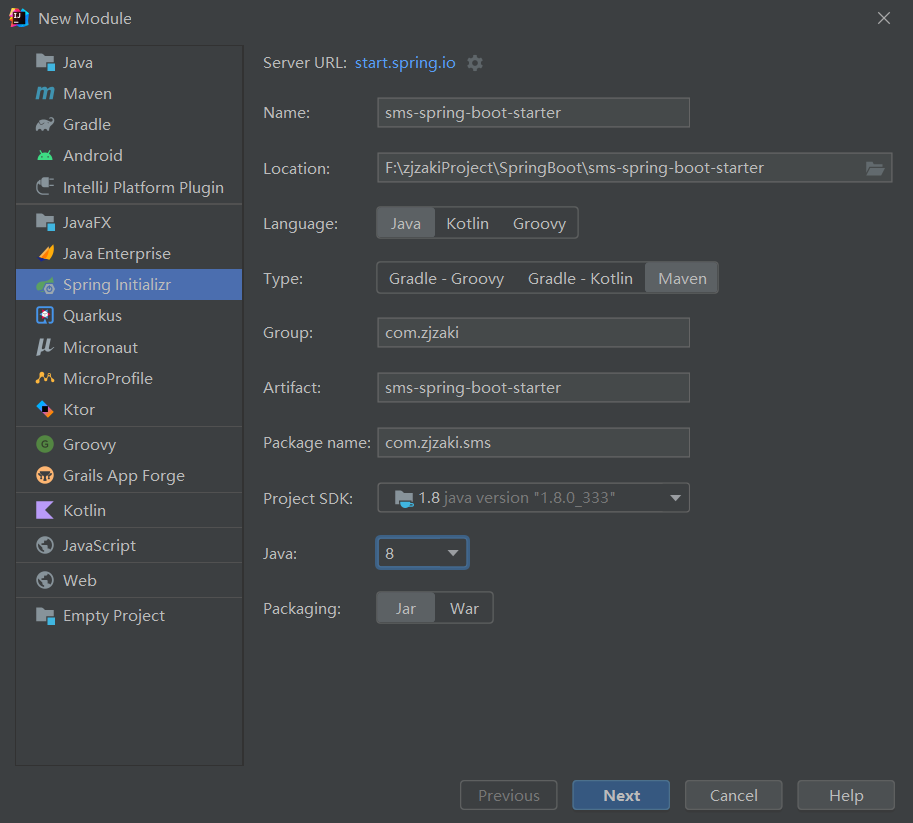Click the Empty Project folder icon
This screenshot has height=823, width=913.
click(45, 616)
